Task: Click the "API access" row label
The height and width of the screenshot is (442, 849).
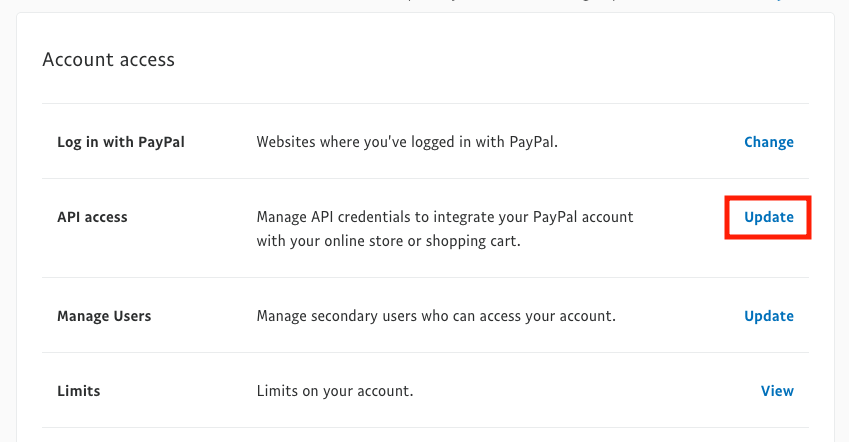Action: pos(92,217)
